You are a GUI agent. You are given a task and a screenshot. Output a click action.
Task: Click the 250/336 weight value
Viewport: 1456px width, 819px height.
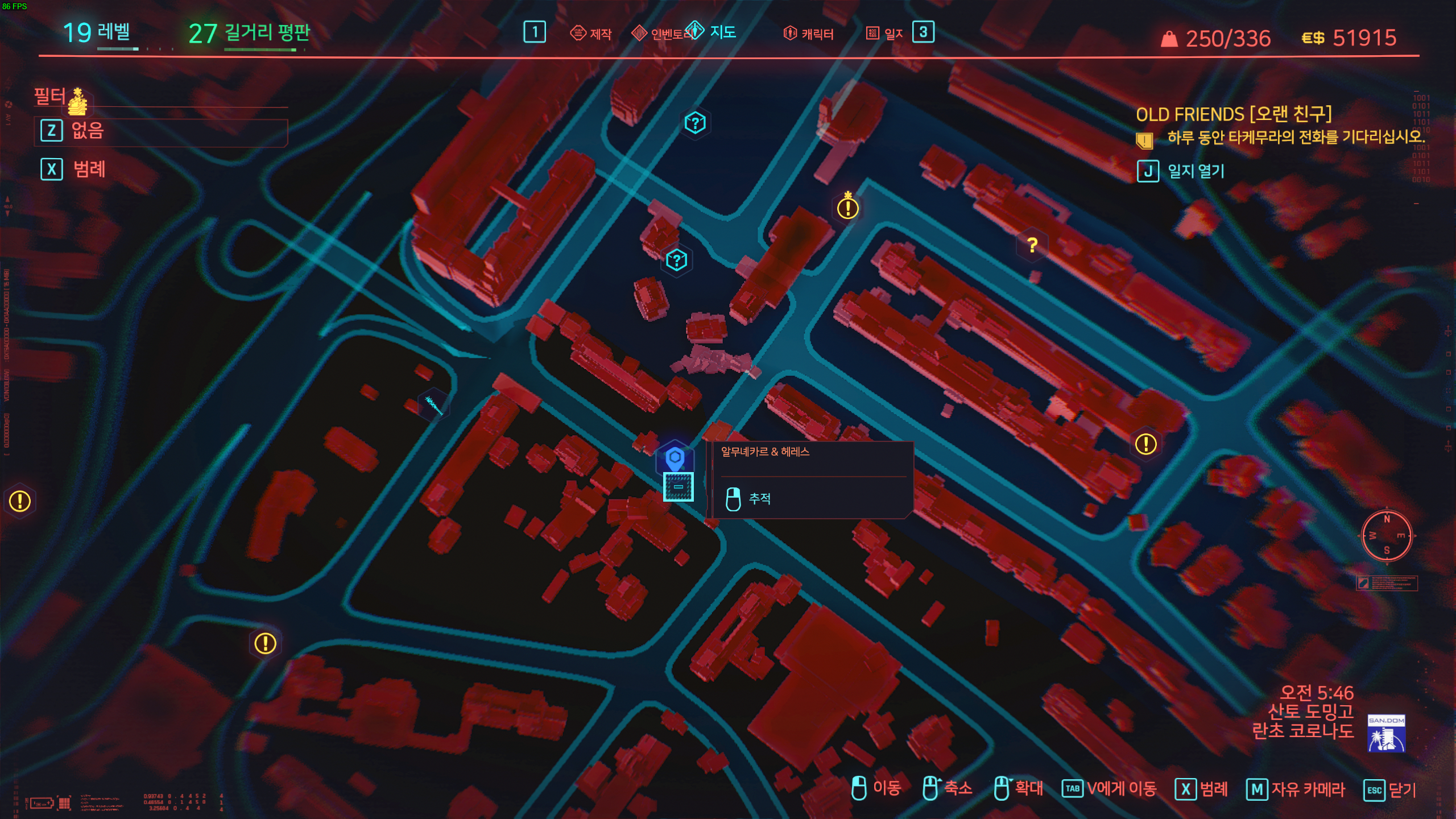(1228, 39)
